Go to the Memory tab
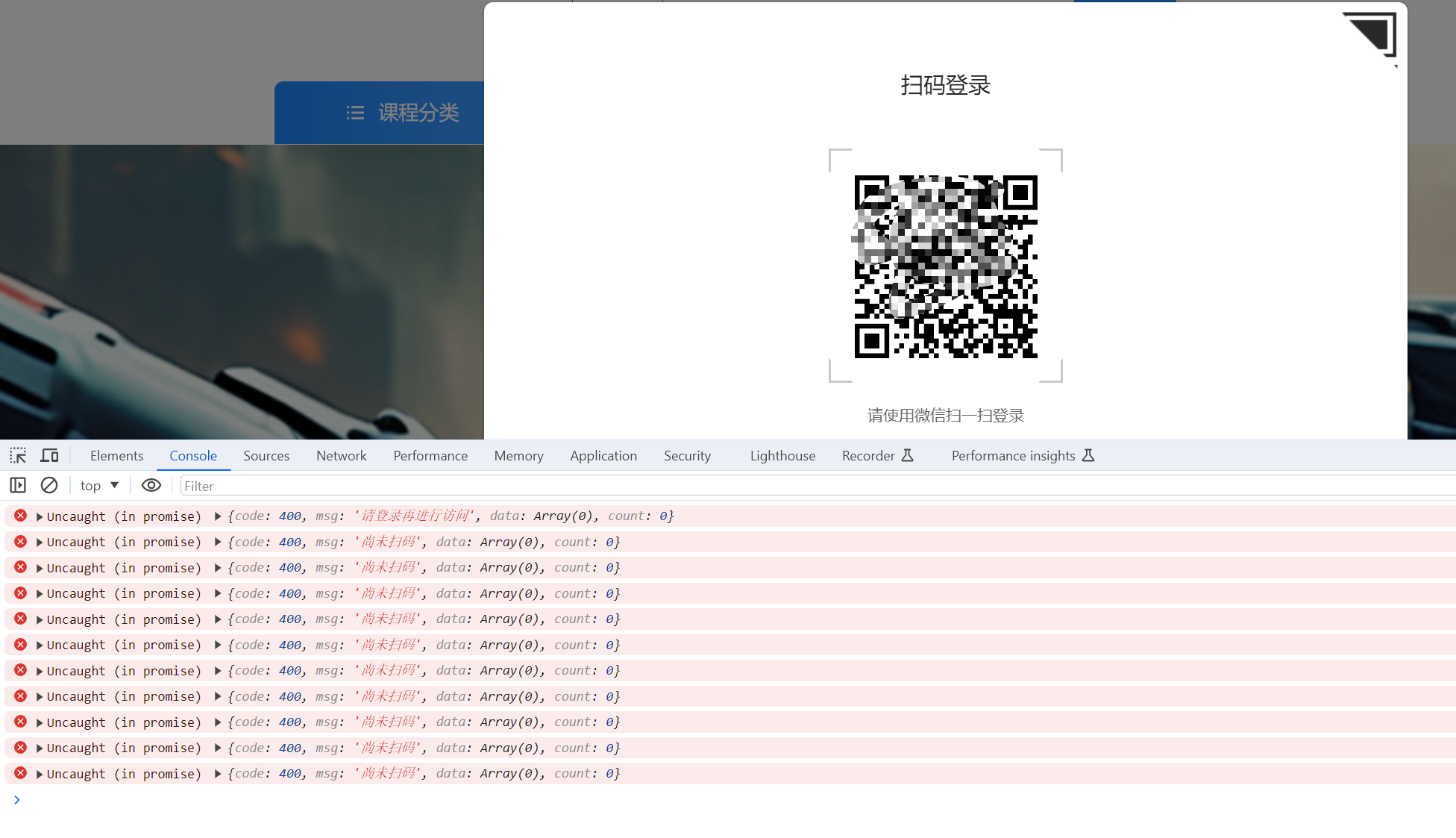 click(518, 455)
